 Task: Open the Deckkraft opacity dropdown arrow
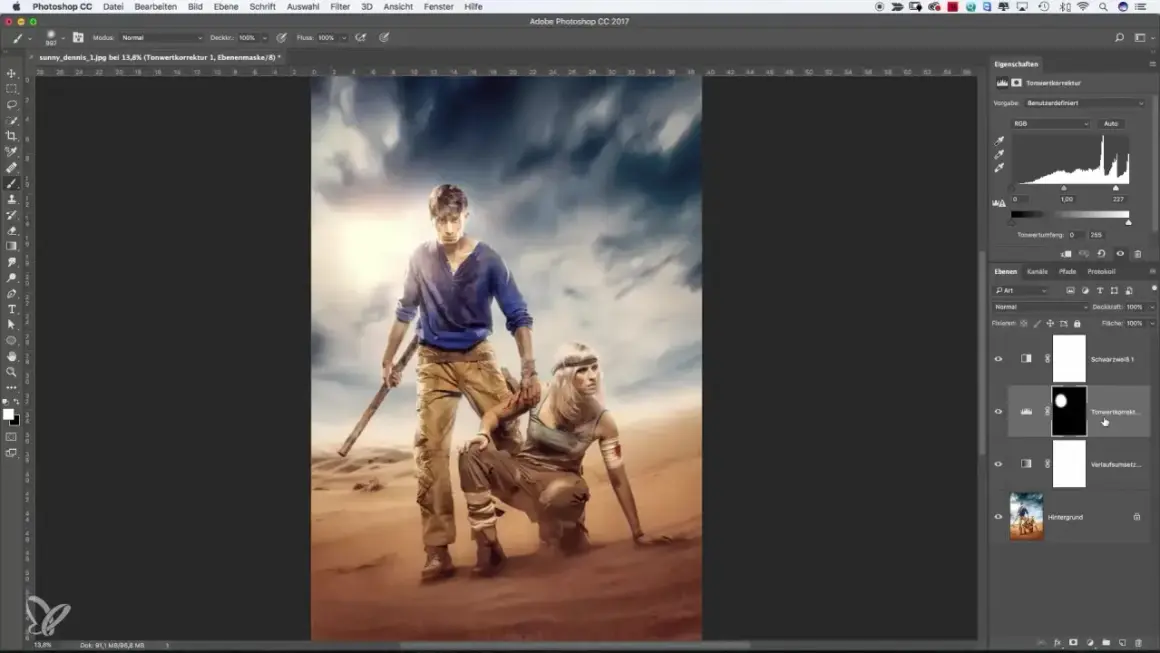click(1152, 307)
